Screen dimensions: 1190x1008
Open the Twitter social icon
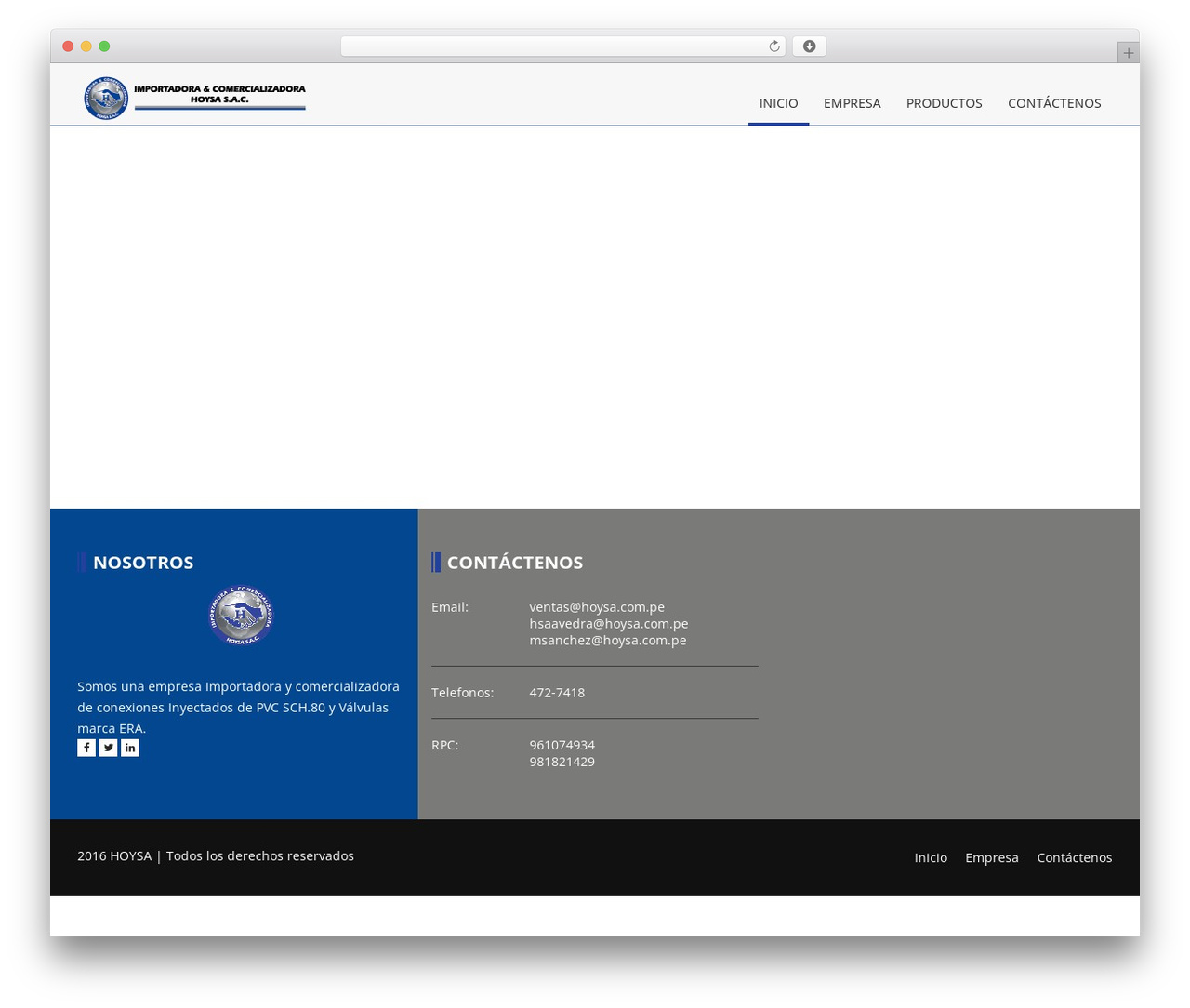(x=109, y=748)
